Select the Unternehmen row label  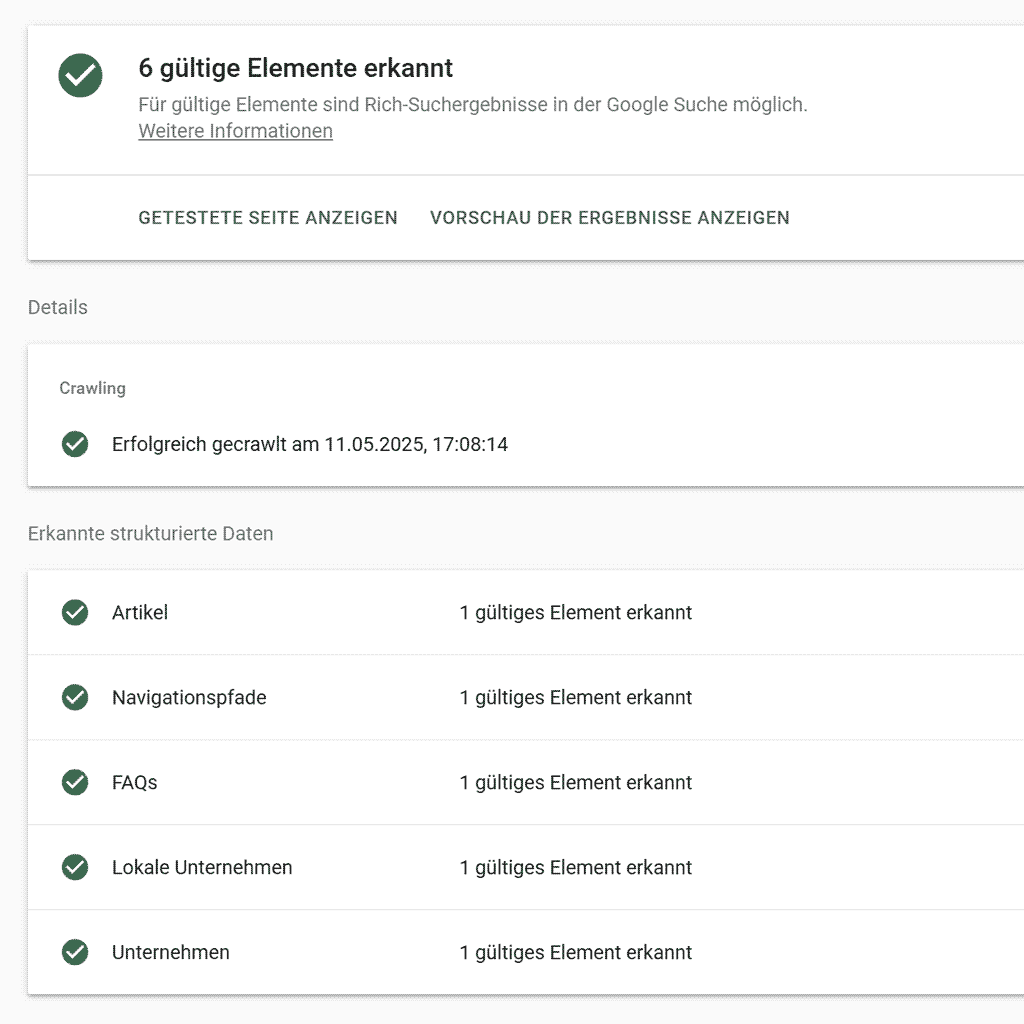pos(171,952)
